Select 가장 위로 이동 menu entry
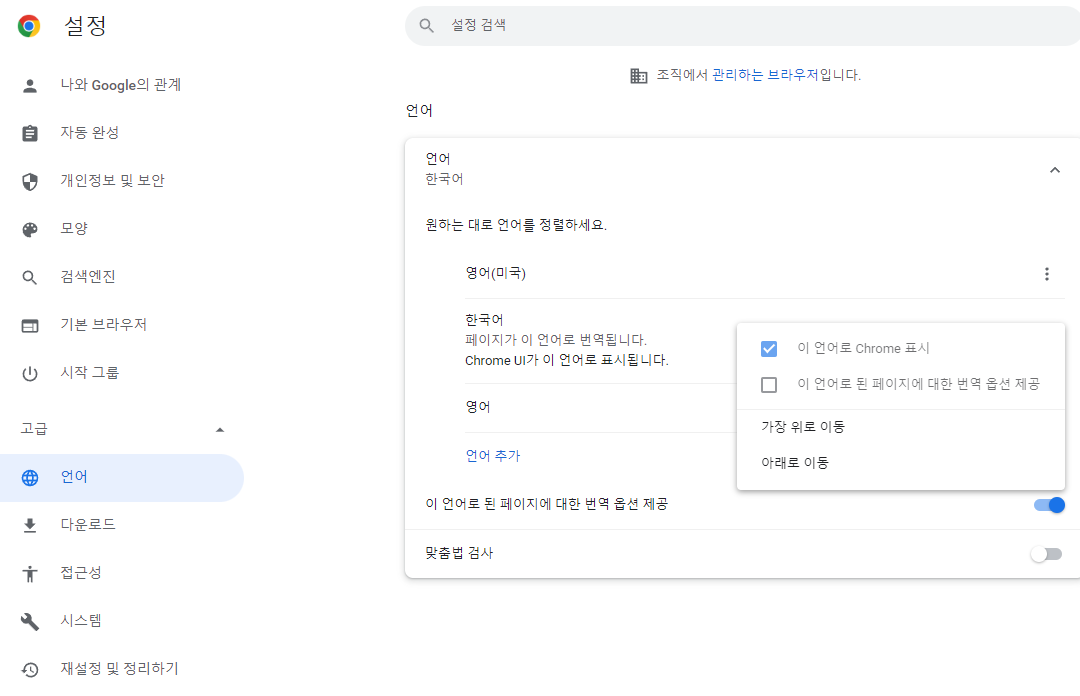Viewport: 1080px width, 696px height. 900,427
